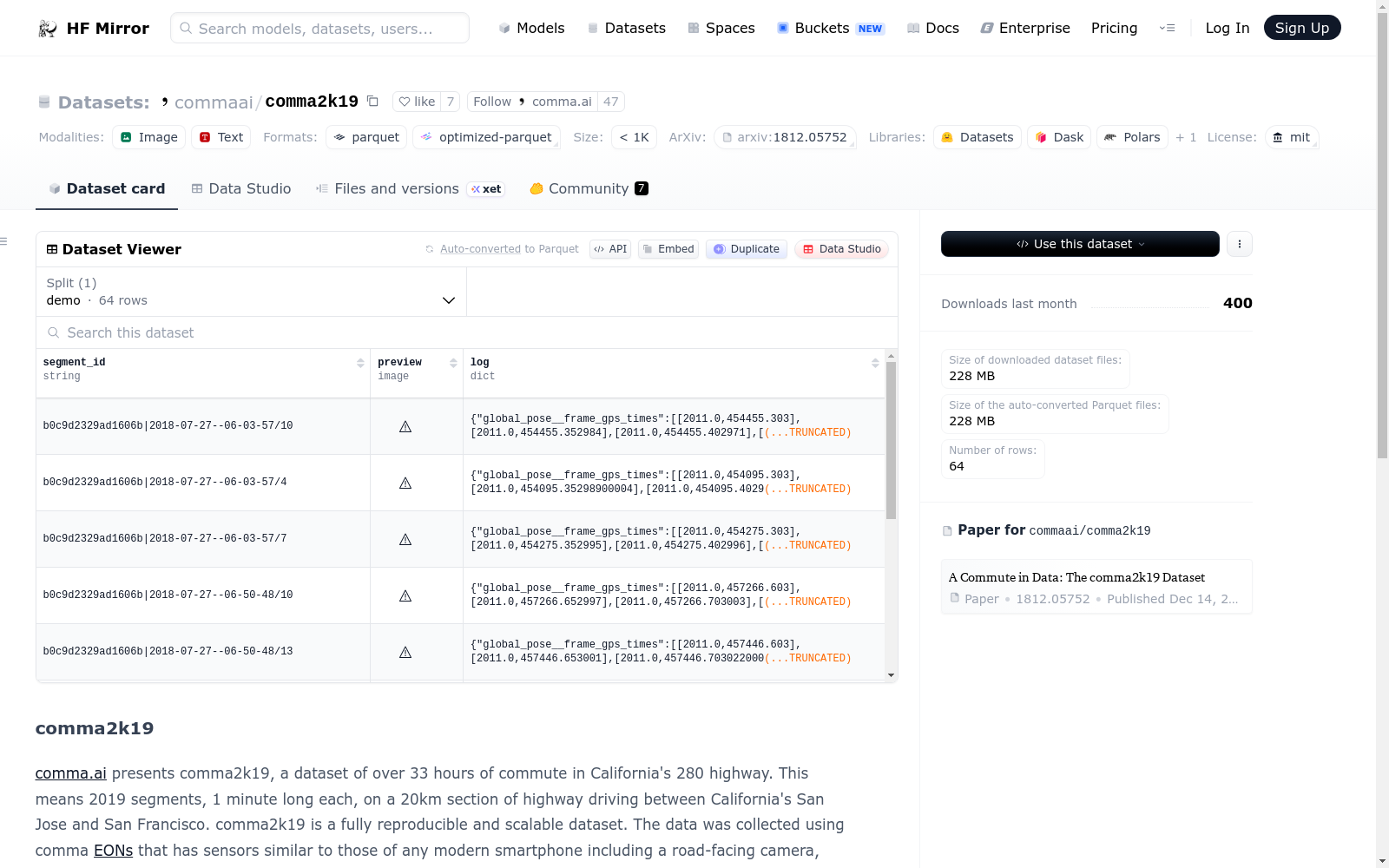Click the Dataset Viewer table icon
The height and width of the screenshot is (868, 1389).
(52, 249)
